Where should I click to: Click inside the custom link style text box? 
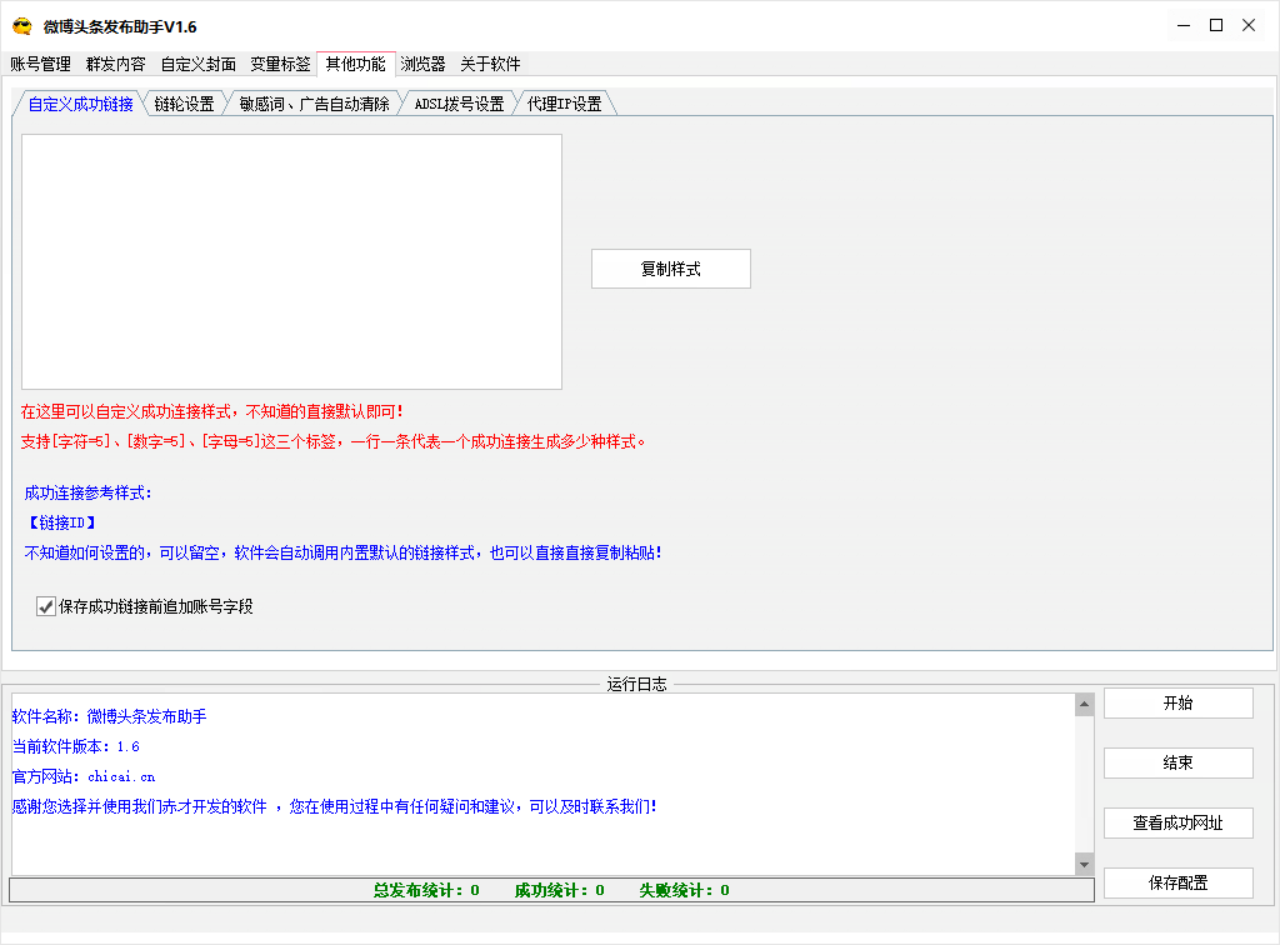(292, 262)
